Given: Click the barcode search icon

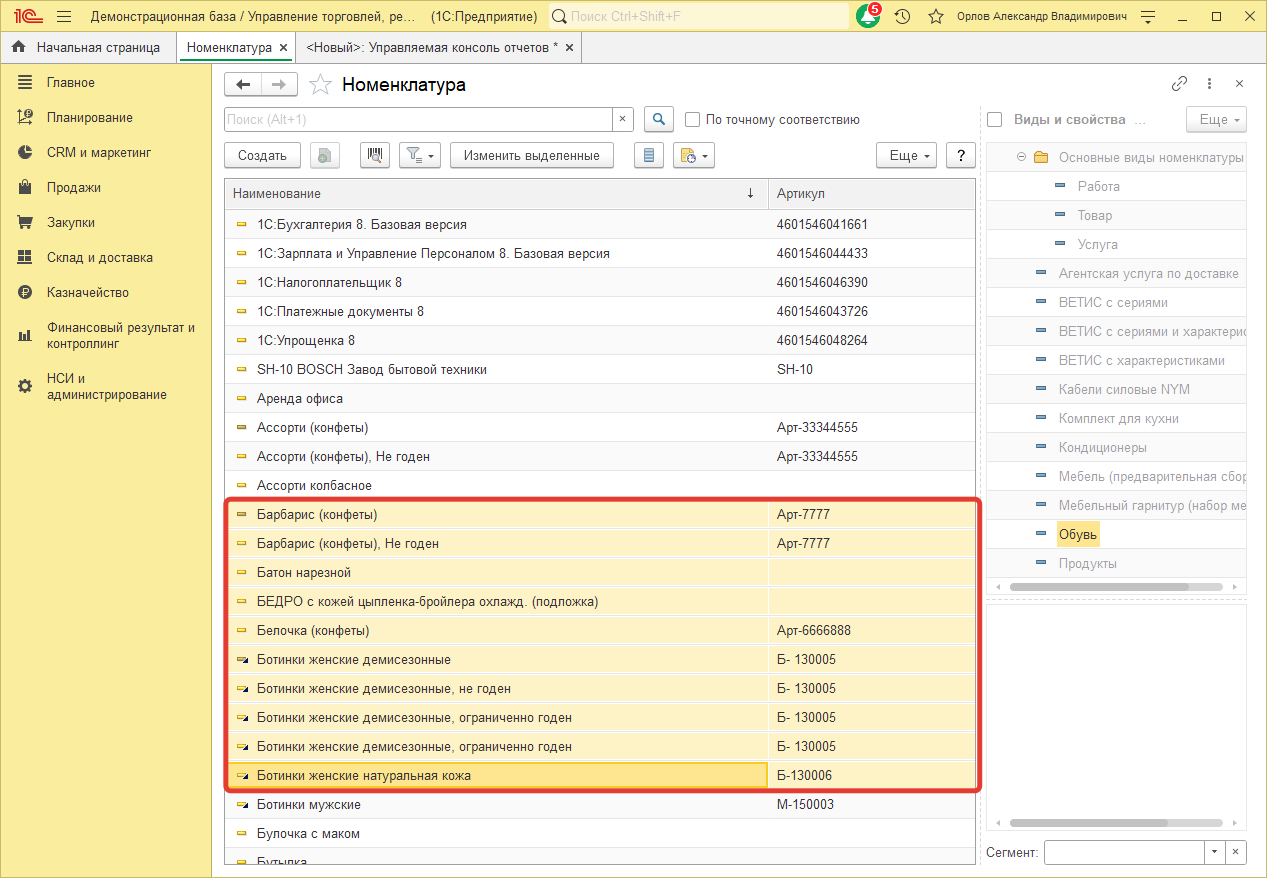Looking at the screenshot, I should [x=375, y=155].
